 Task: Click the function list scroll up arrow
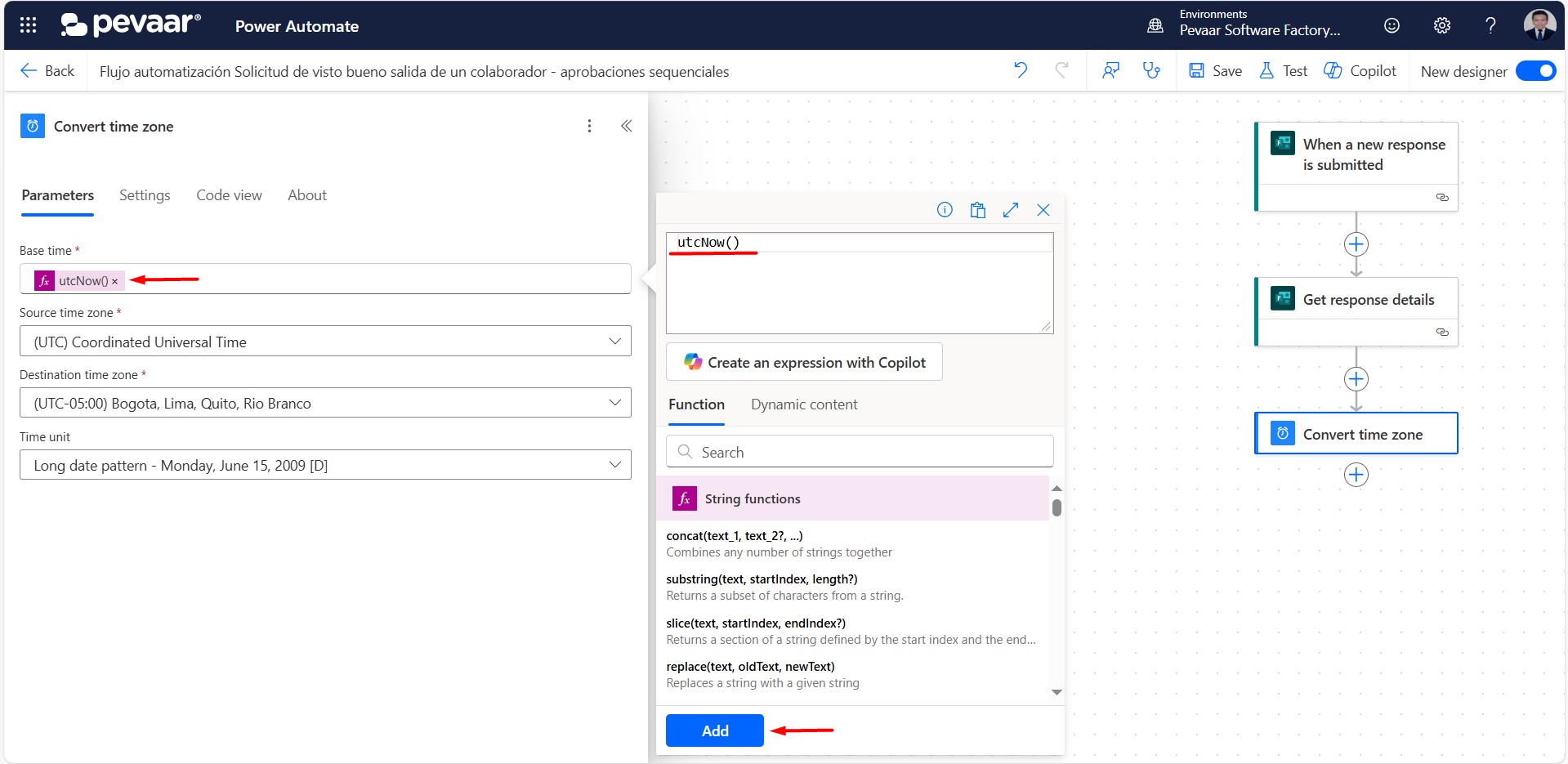pos(1057,488)
